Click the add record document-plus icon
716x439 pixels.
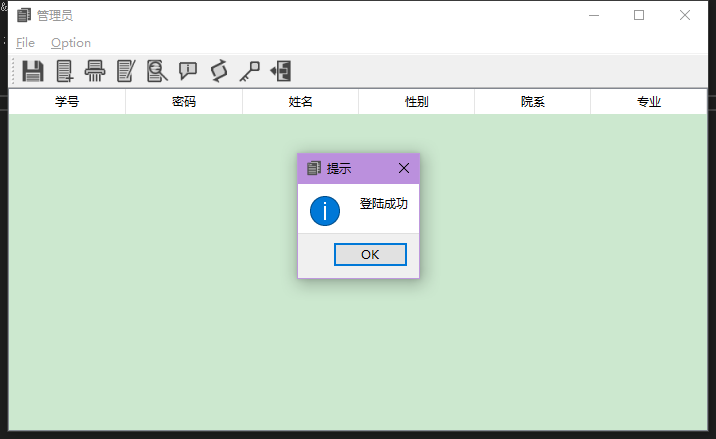[65, 71]
